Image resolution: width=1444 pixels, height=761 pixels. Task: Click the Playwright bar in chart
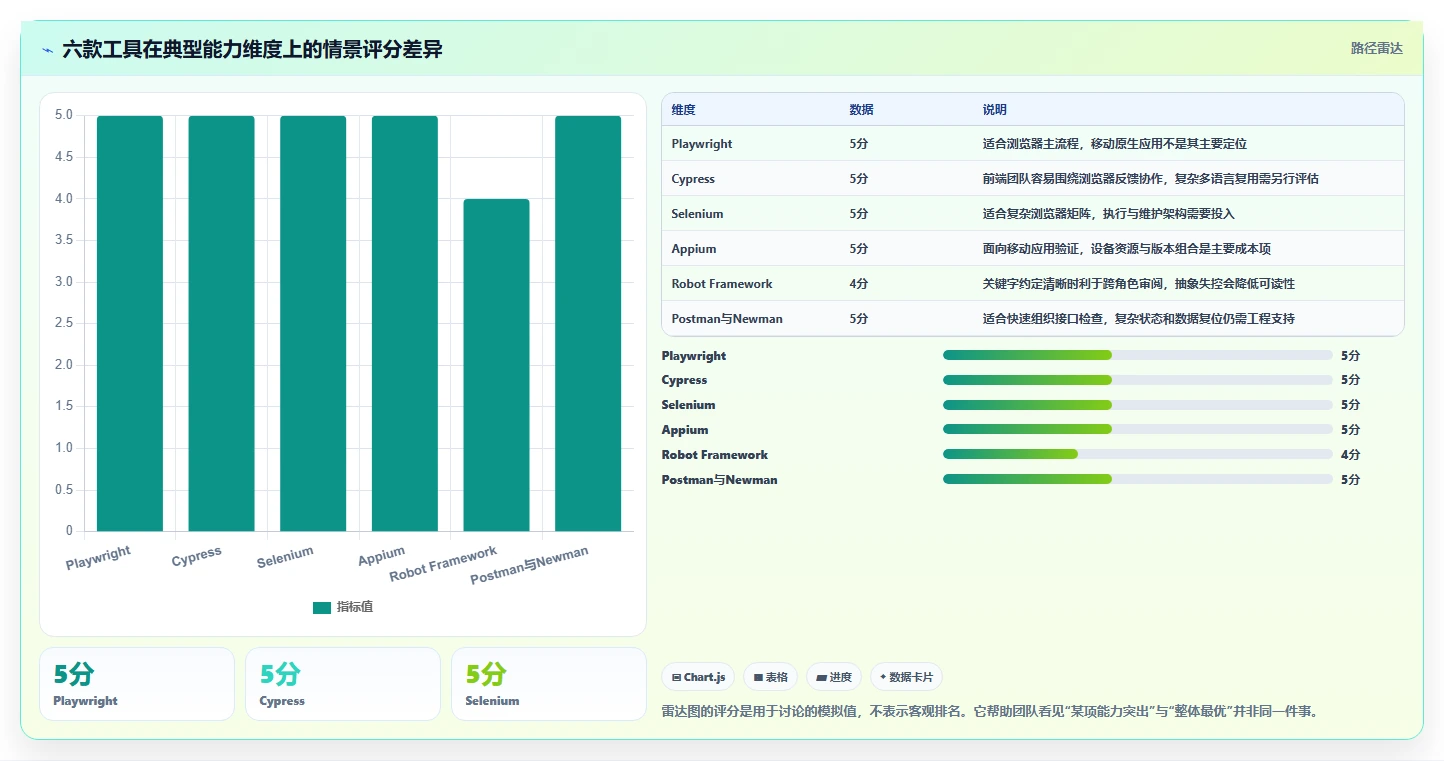coord(130,323)
